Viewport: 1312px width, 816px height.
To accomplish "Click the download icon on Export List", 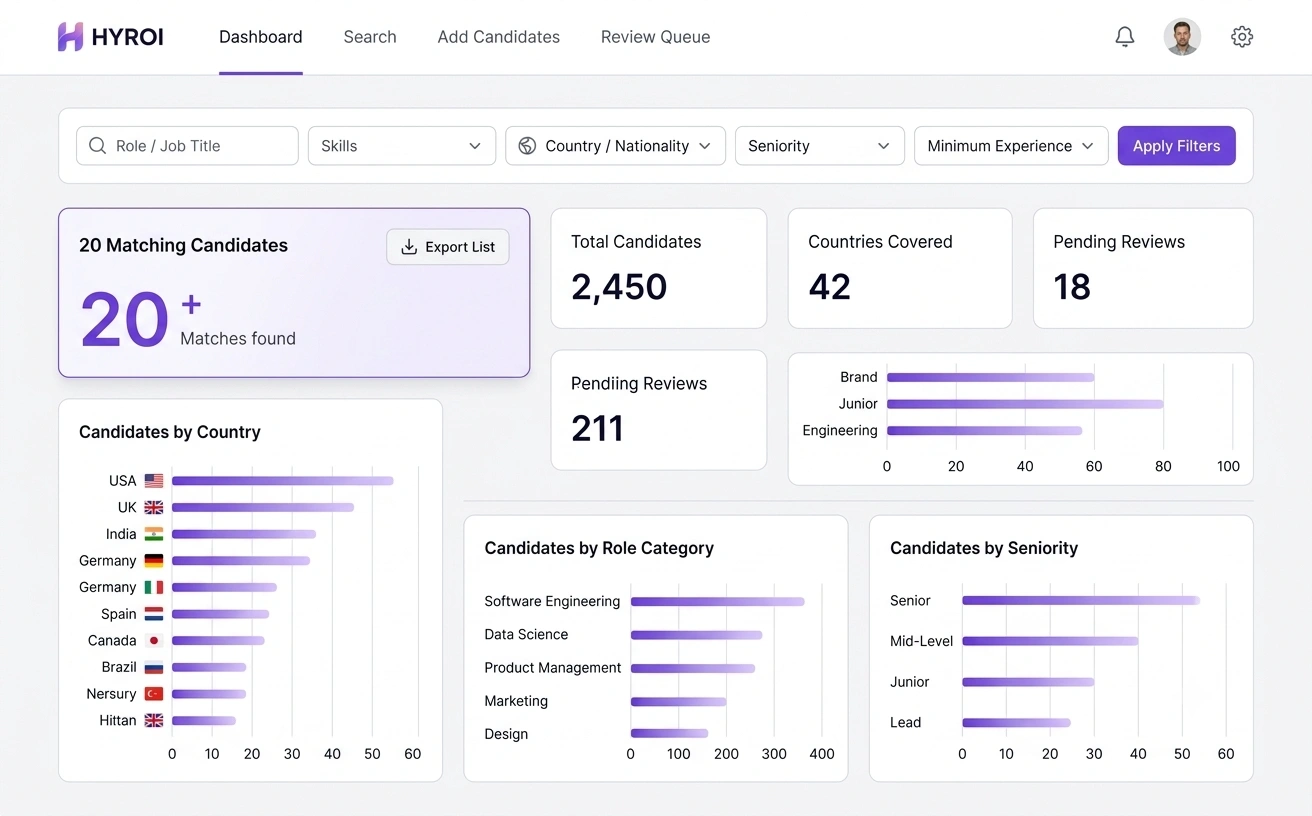I will point(409,247).
